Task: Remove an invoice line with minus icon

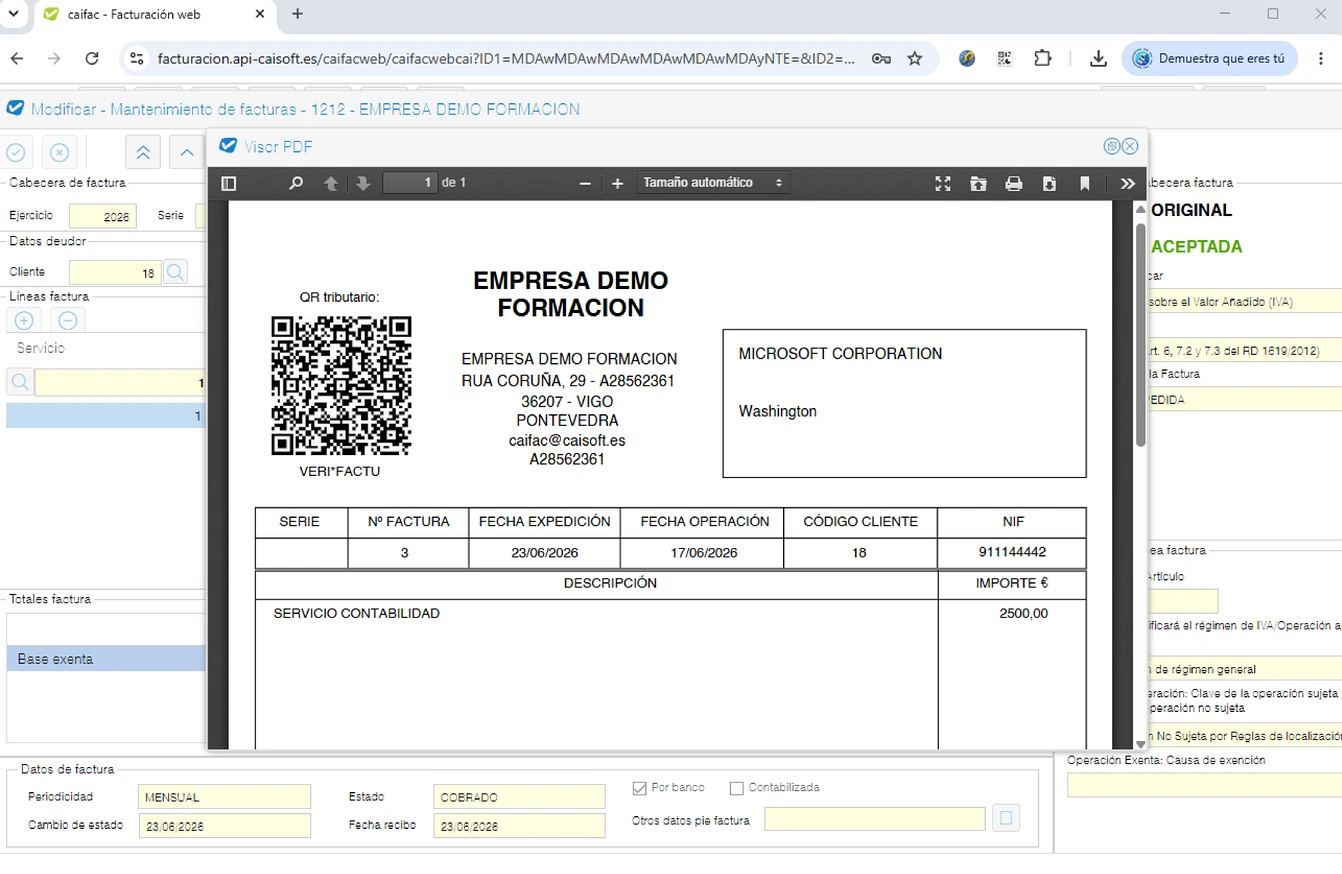Action: click(68, 321)
